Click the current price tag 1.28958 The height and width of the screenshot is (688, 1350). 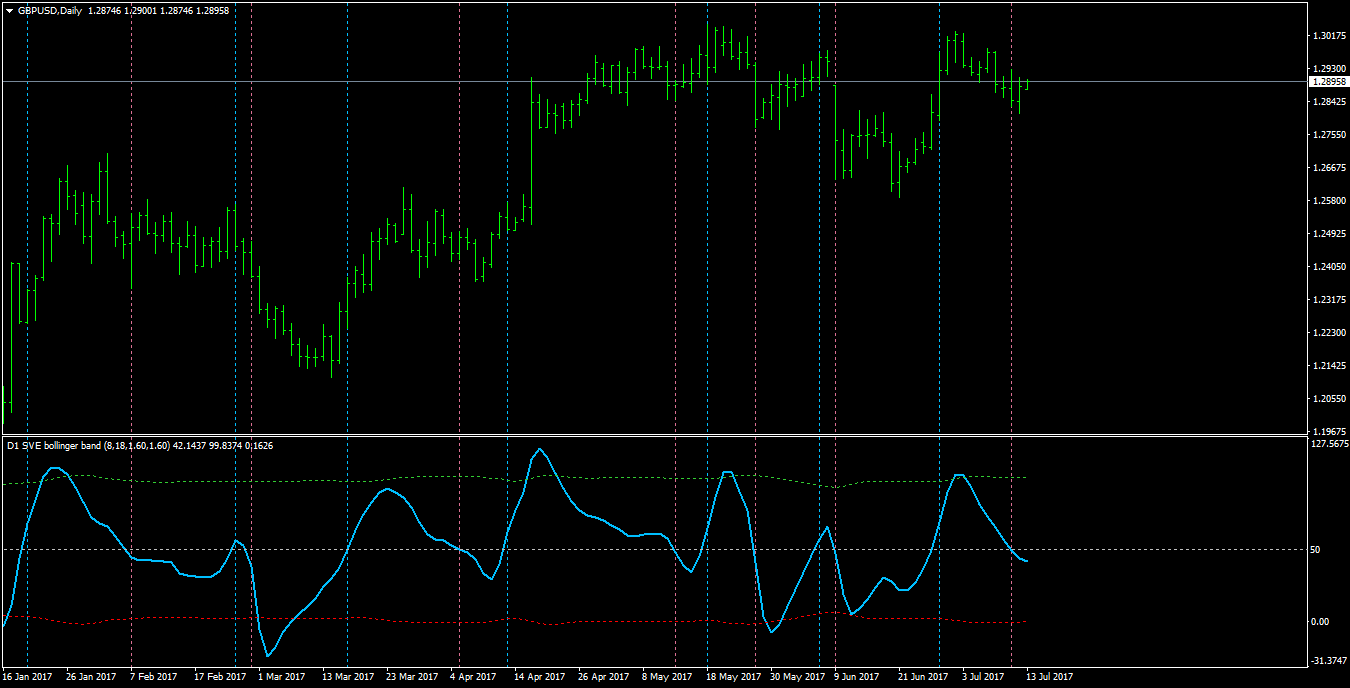pos(1328,81)
